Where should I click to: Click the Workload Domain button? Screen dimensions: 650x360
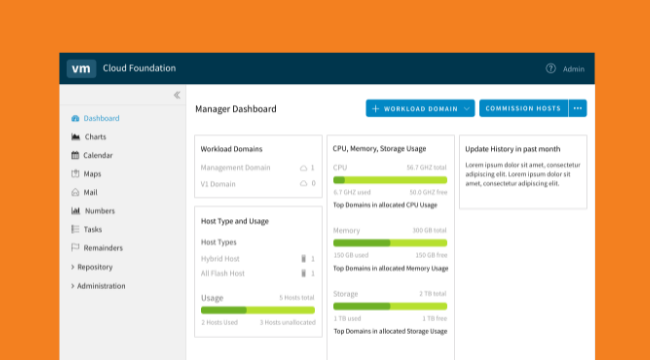pos(420,108)
